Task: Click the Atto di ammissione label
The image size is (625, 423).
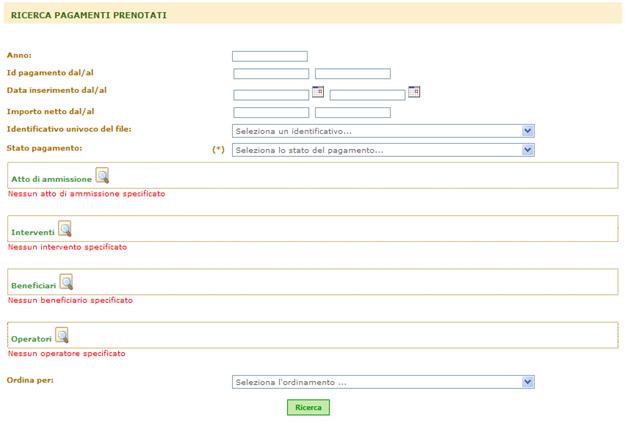Action: point(51,179)
